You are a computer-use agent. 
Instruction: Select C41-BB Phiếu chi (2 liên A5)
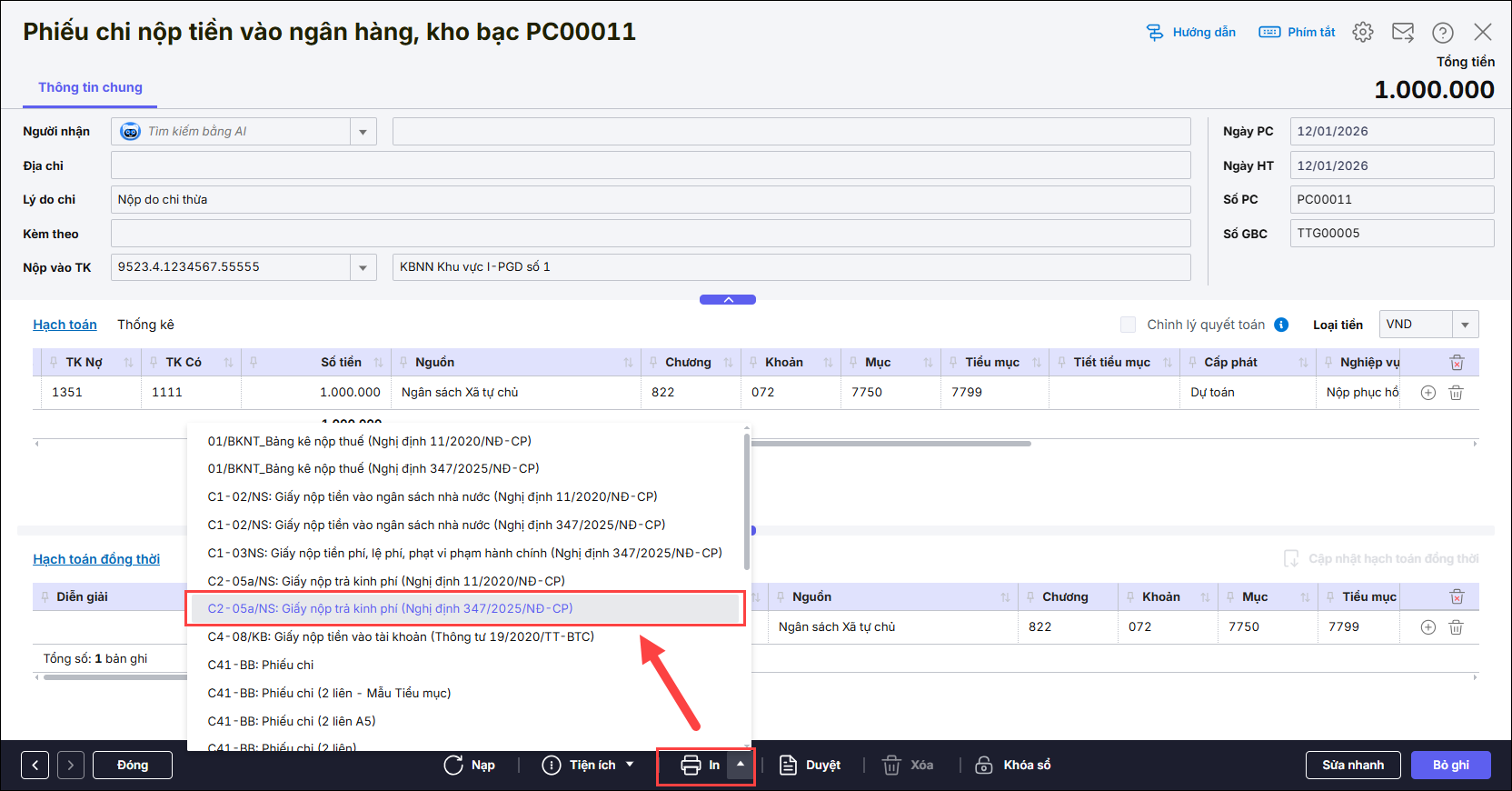(x=292, y=721)
